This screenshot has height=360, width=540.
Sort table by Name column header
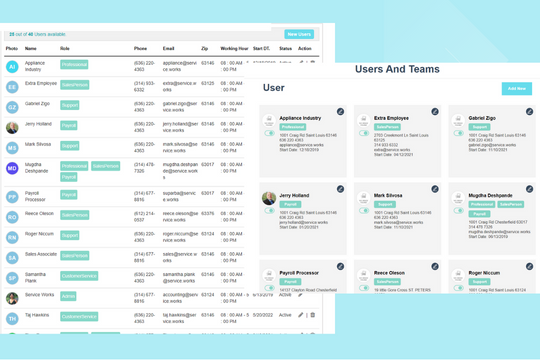click(x=31, y=49)
